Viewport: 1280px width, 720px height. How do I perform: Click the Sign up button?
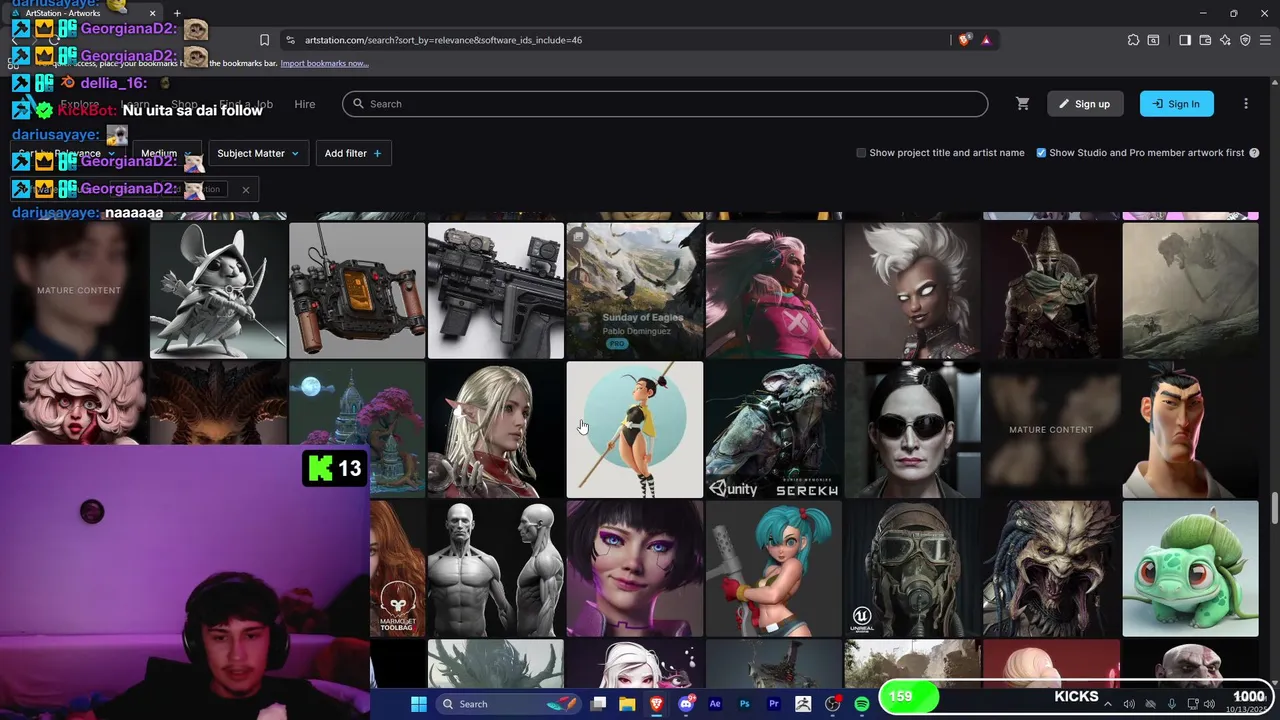click(x=1085, y=104)
